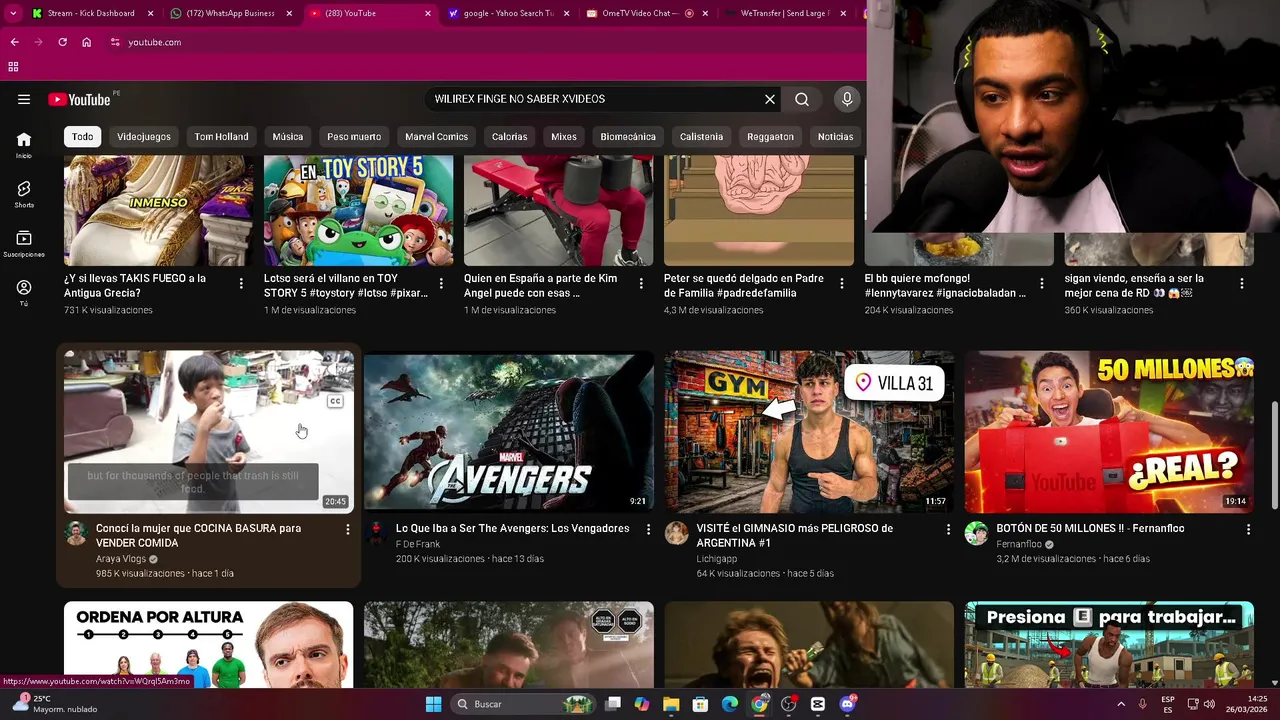Toggle CC subtitles on the video preview

tap(335, 401)
